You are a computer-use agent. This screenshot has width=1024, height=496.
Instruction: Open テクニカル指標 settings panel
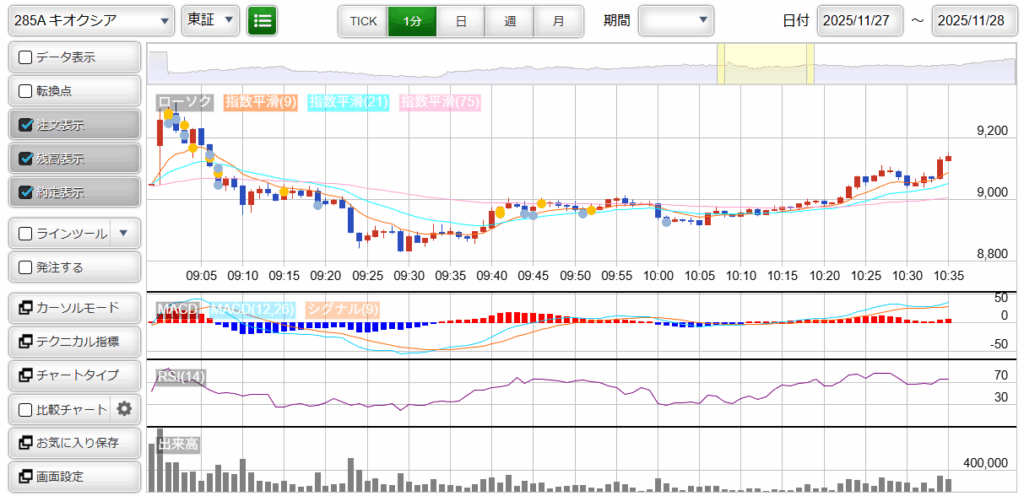[x=74, y=341]
